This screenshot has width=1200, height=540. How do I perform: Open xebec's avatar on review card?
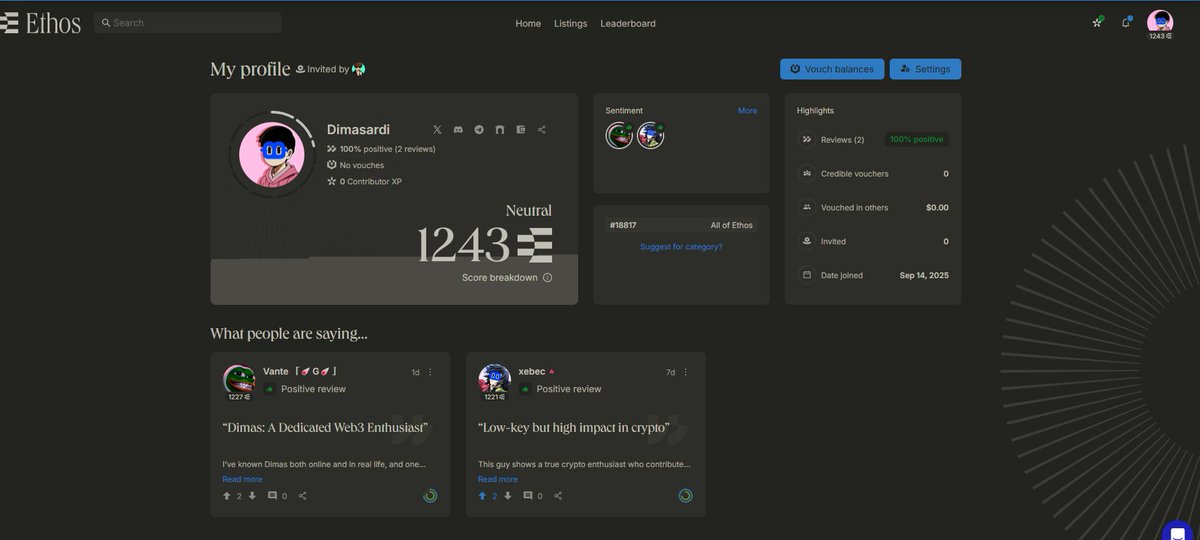pyautogui.click(x=494, y=380)
